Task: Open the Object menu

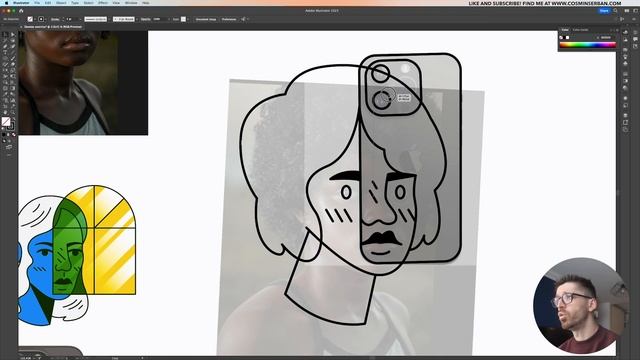Action: pos(61,3)
